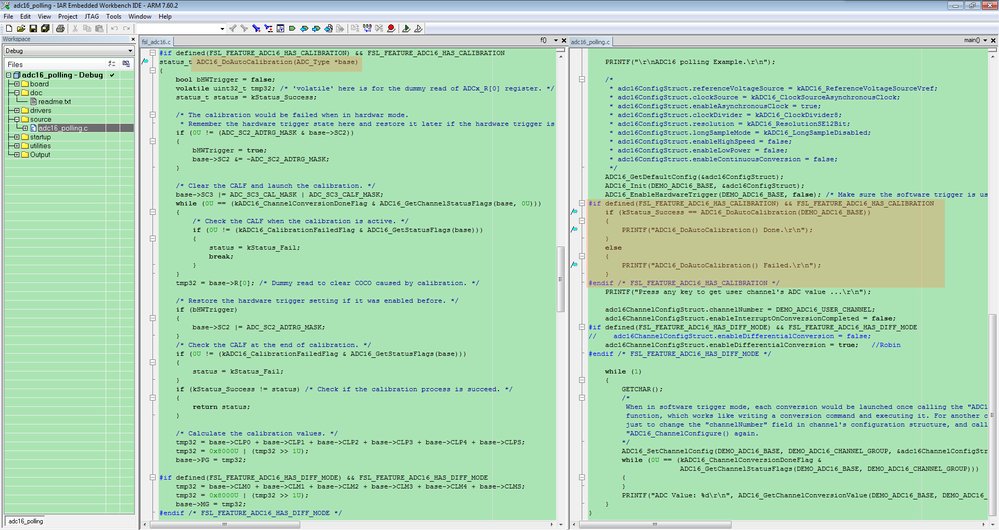Select the adc16_polling workspace bottom tab
The height and width of the screenshot is (530, 999).
tap(26, 521)
